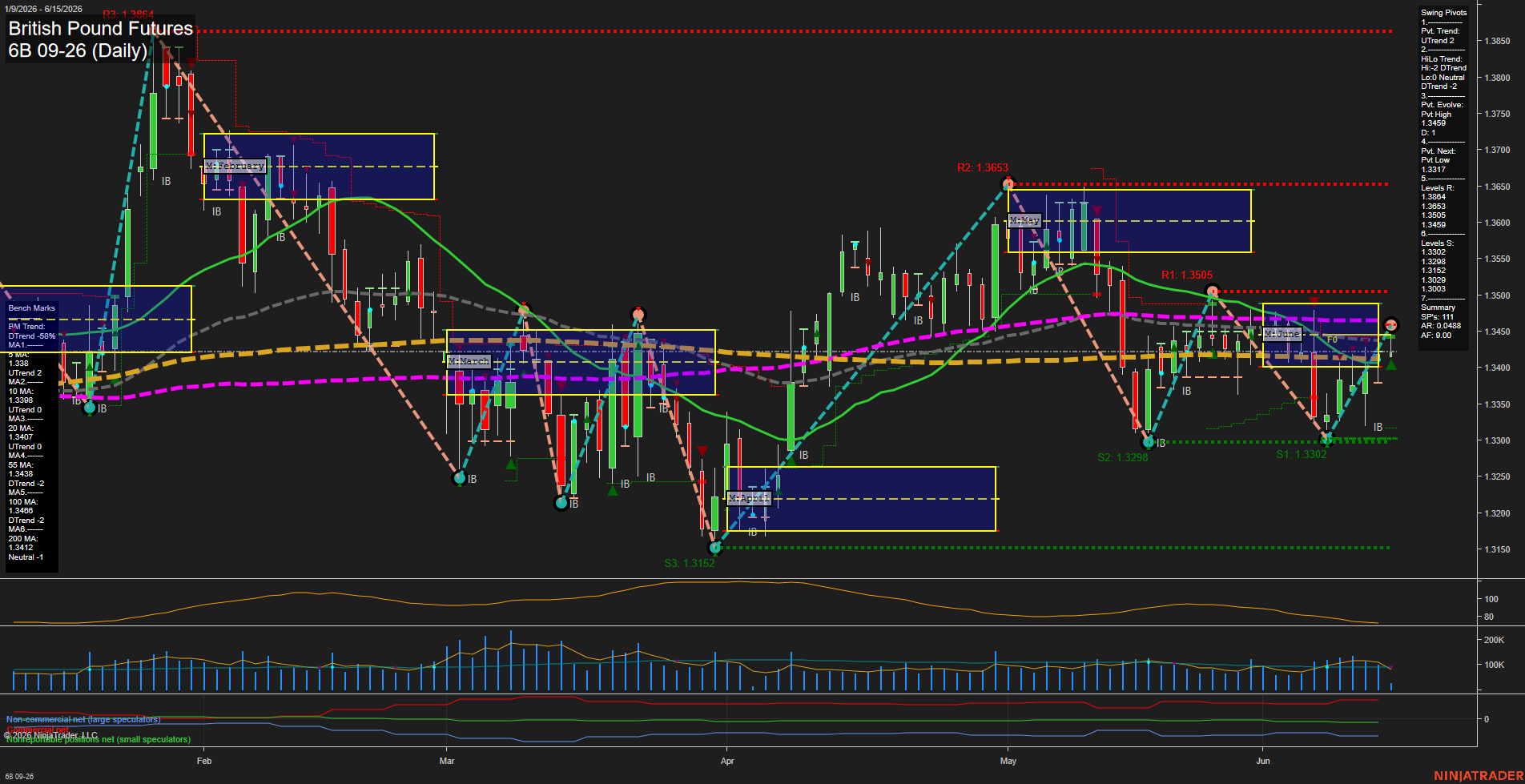
Task: Click the 'May' label on the time axis
Action: coord(1008,762)
